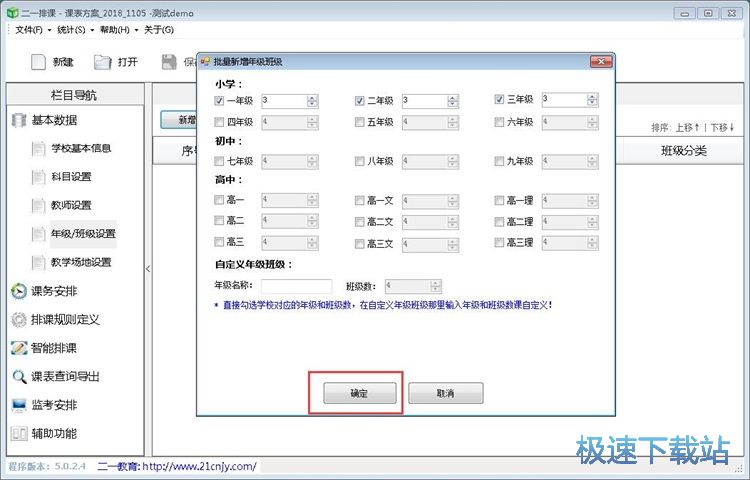The image size is (750, 480).
Task: Click the 栏目导航 panel header
Action: 74,95
